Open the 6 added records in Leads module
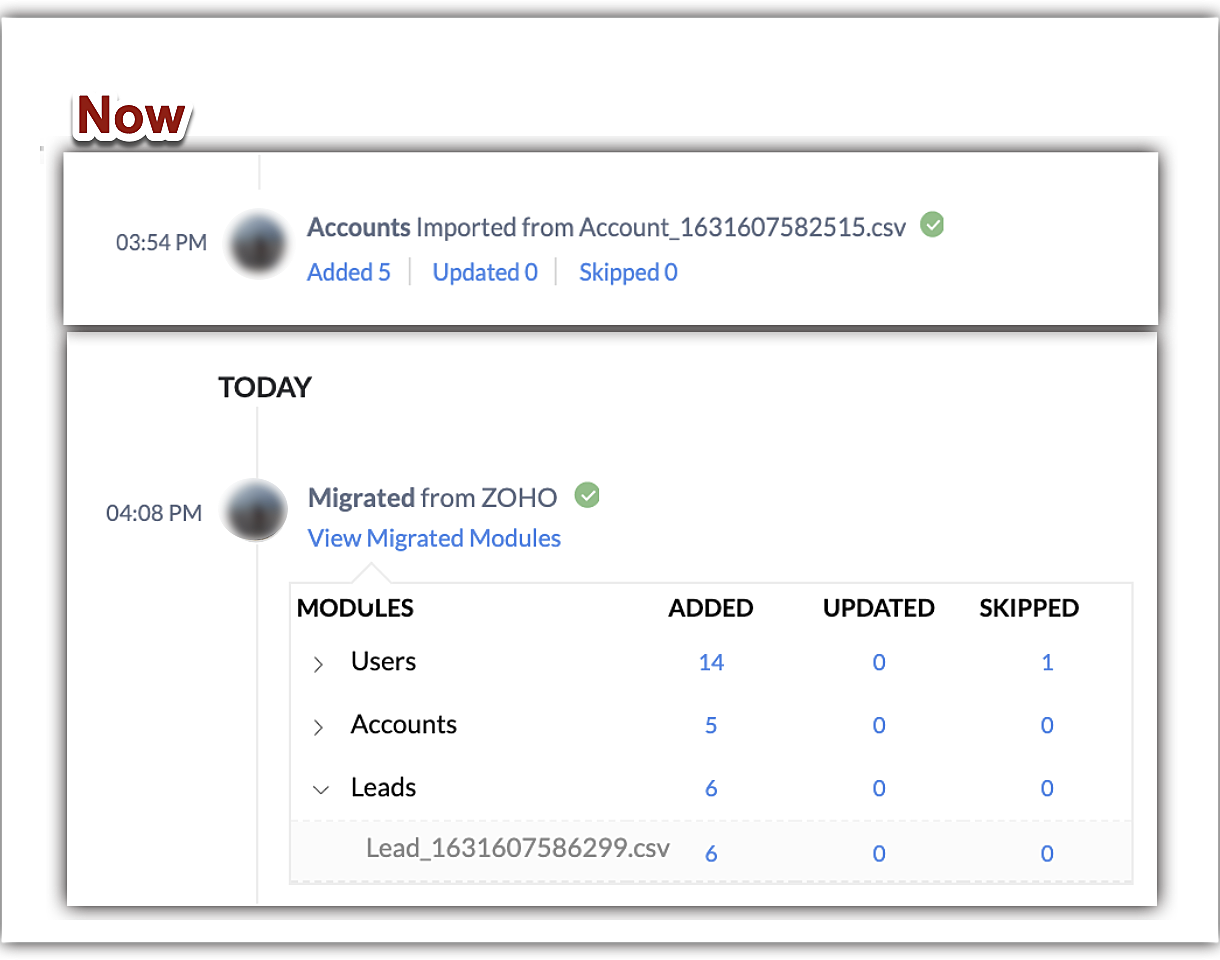The image size is (1220, 960). click(x=711, y=788)
